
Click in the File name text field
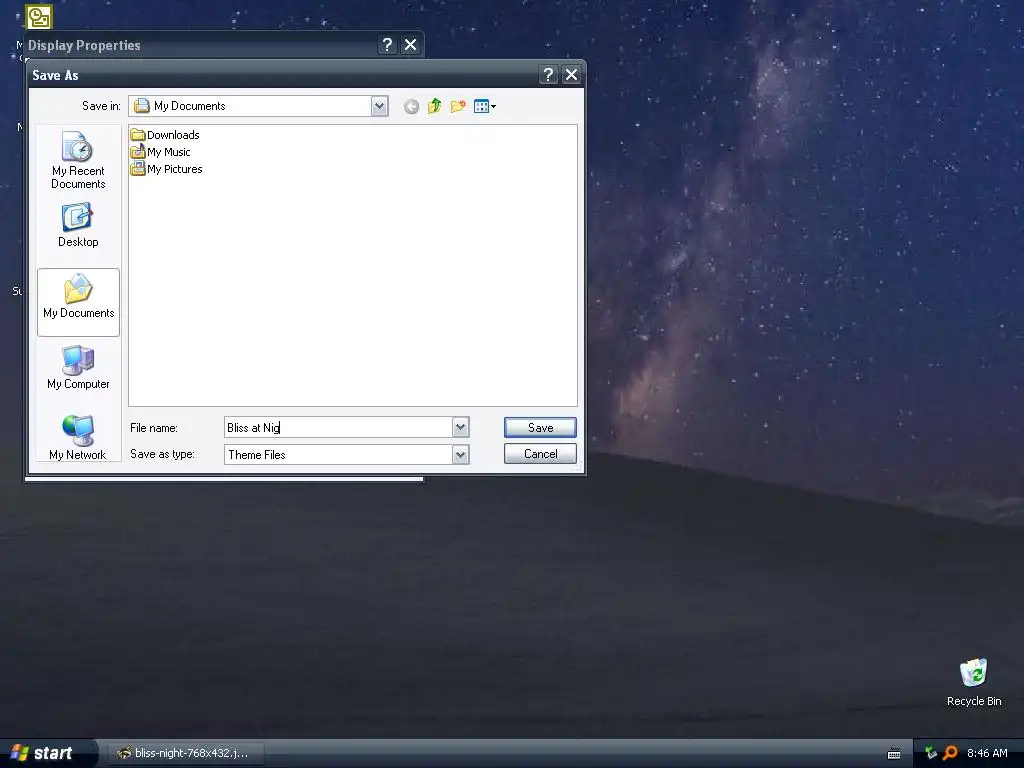338,428
